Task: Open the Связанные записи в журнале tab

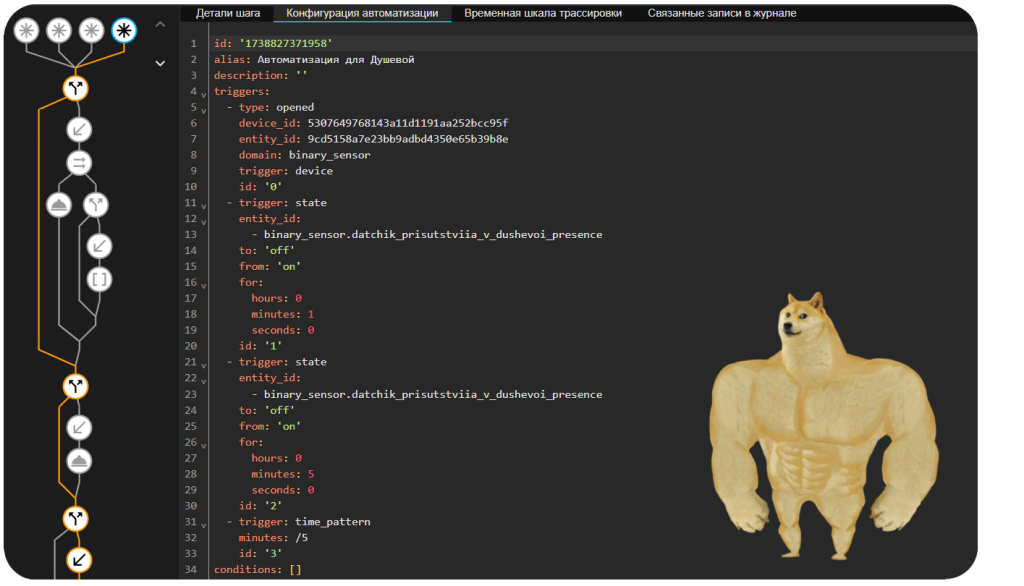Action: [x=722, y=13]
